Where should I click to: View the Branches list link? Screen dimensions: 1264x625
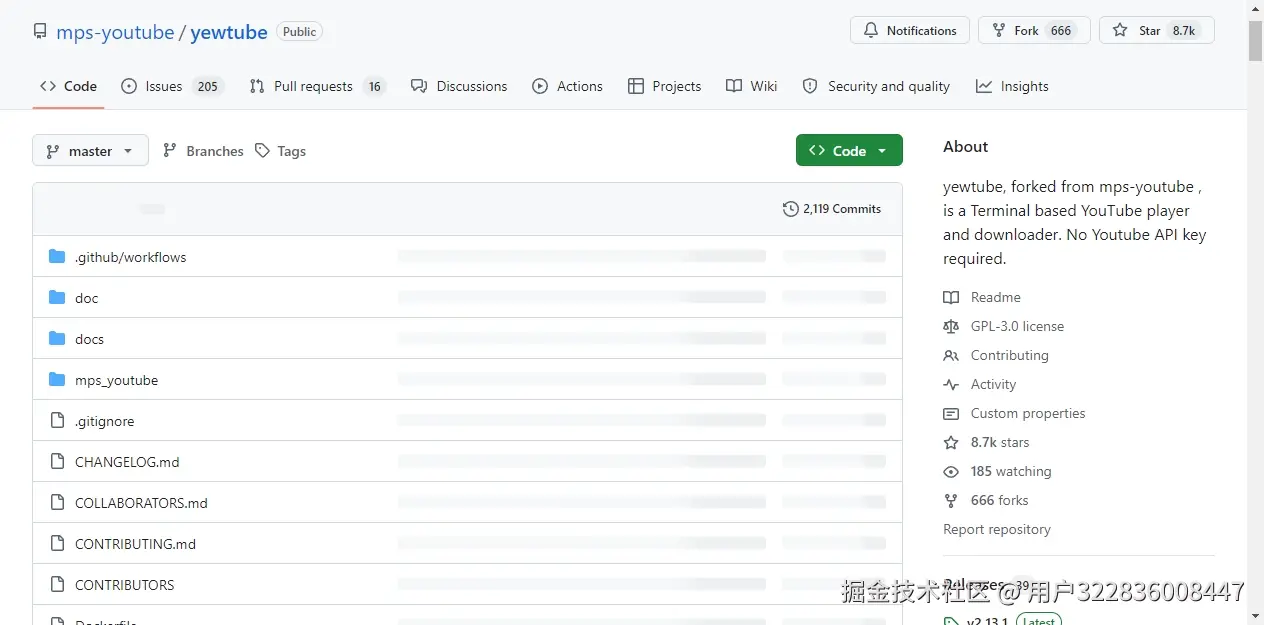[x=203, y=151]
